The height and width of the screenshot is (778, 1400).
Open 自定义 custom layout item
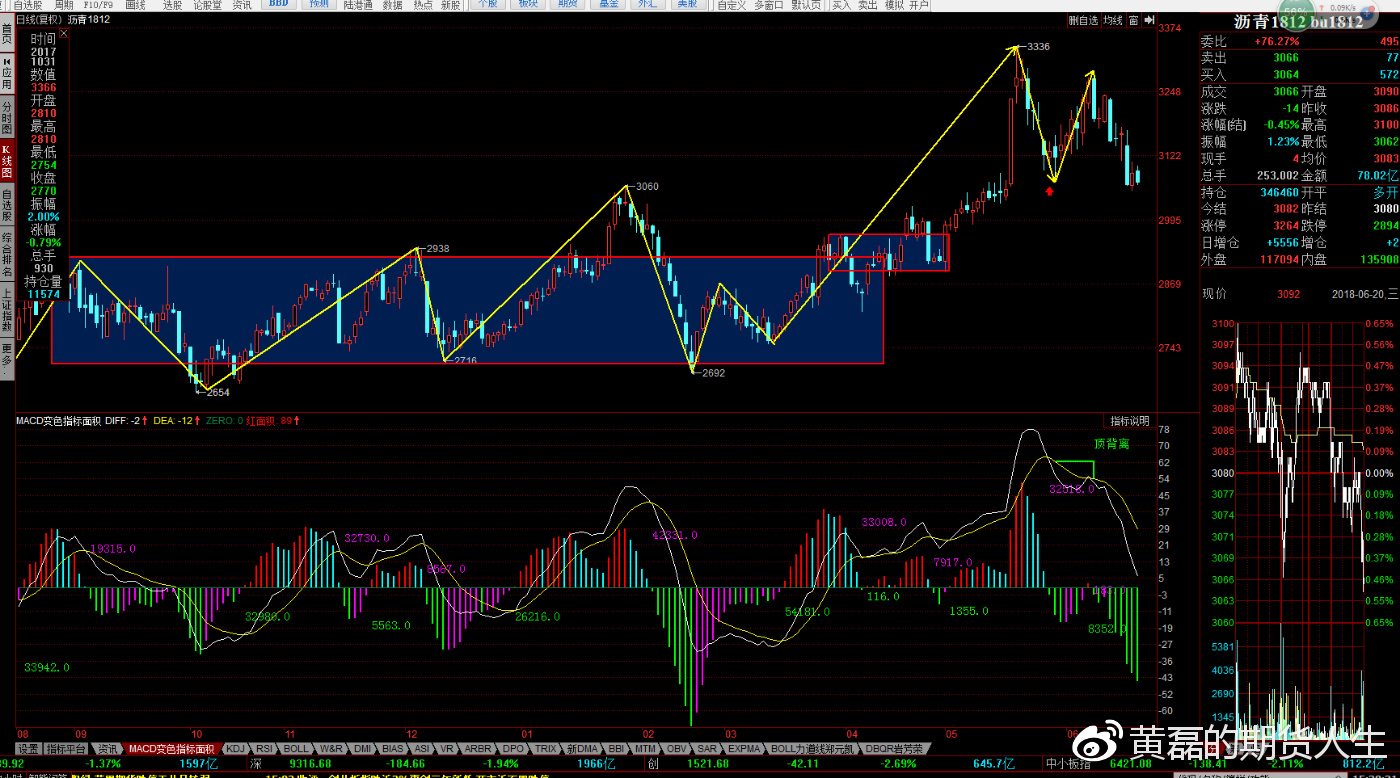point(732,5)
